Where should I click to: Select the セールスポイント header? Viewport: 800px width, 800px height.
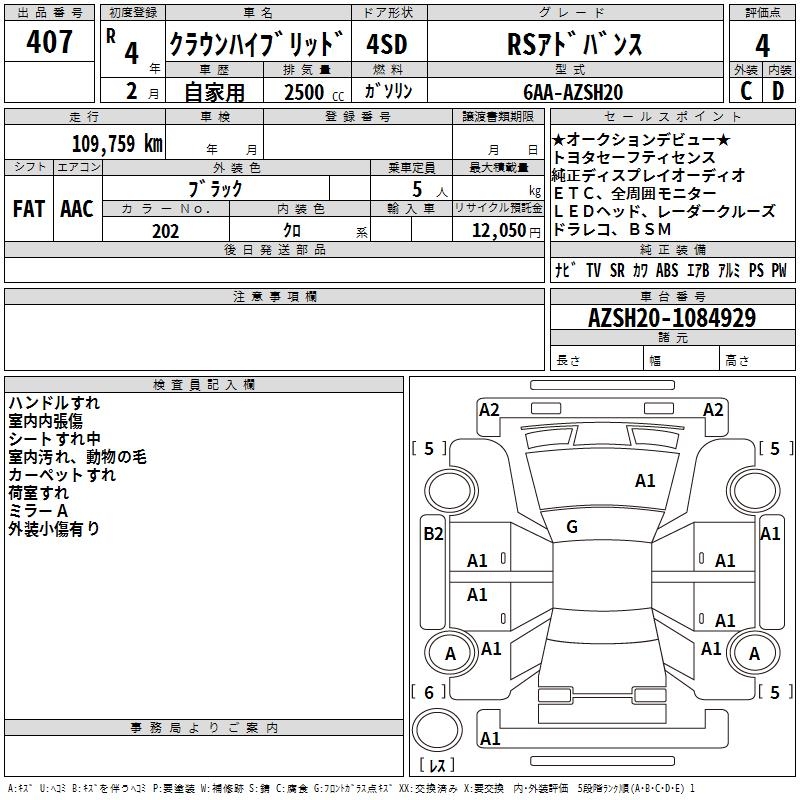673,117
